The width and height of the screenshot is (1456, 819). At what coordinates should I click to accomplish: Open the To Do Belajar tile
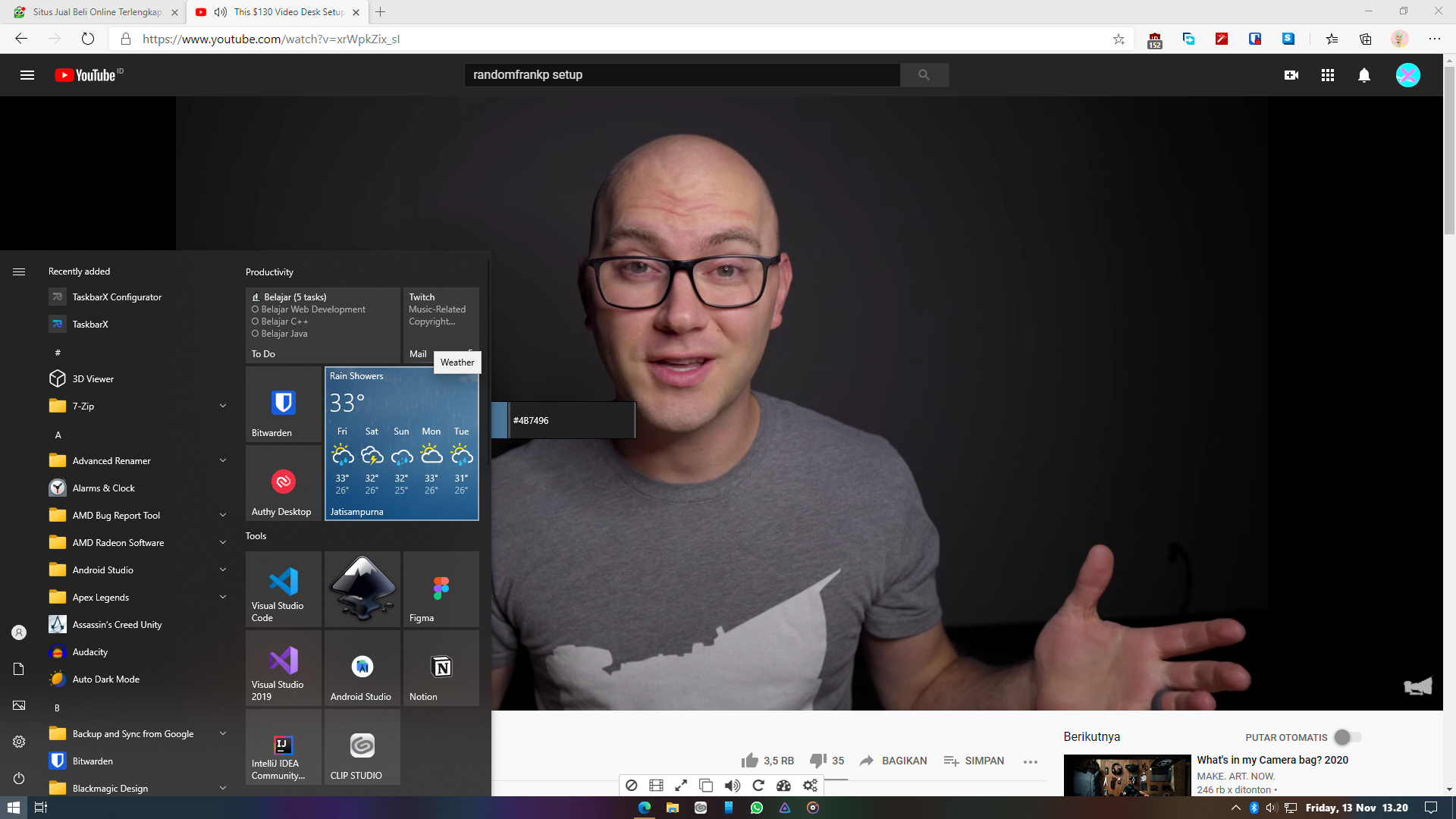323,325
